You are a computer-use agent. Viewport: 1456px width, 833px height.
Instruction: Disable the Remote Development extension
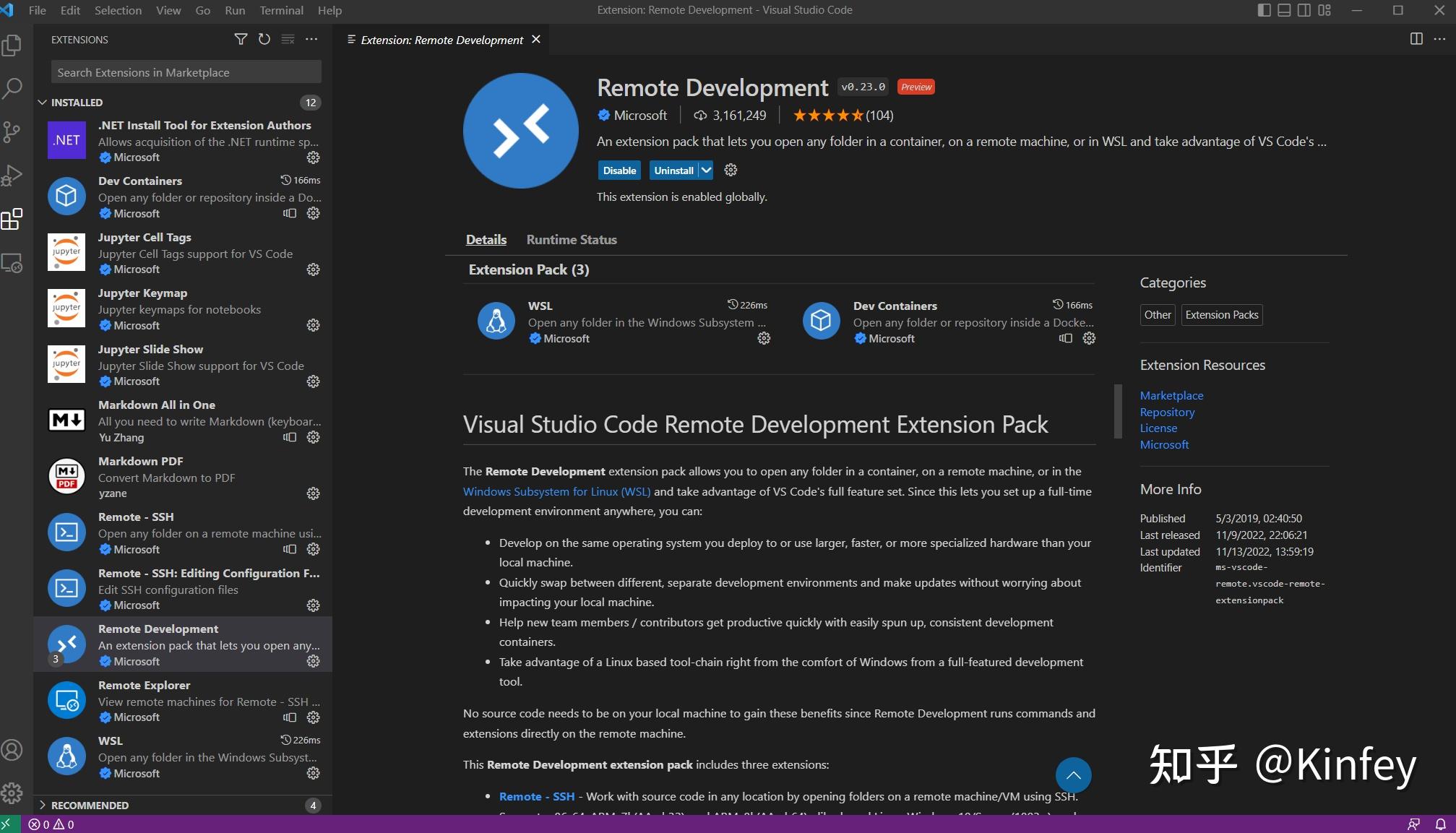[619, 170]
